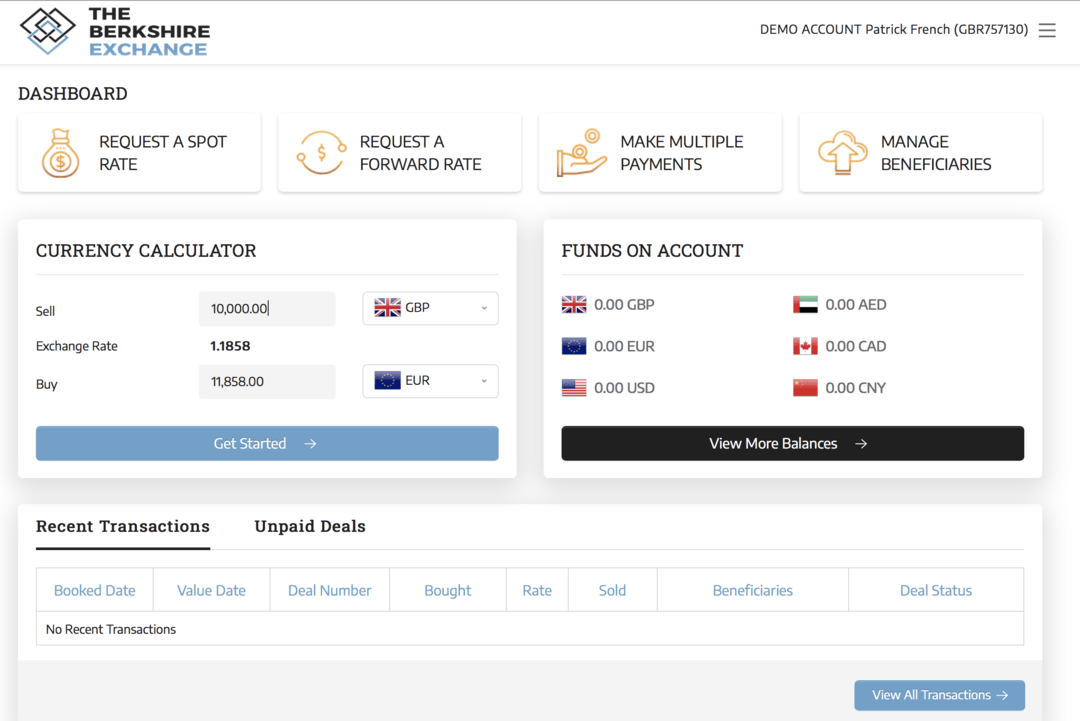This screenshot has width=1080, height=721.
Task: Click the arrow on Get Started button
Action: 311,443
